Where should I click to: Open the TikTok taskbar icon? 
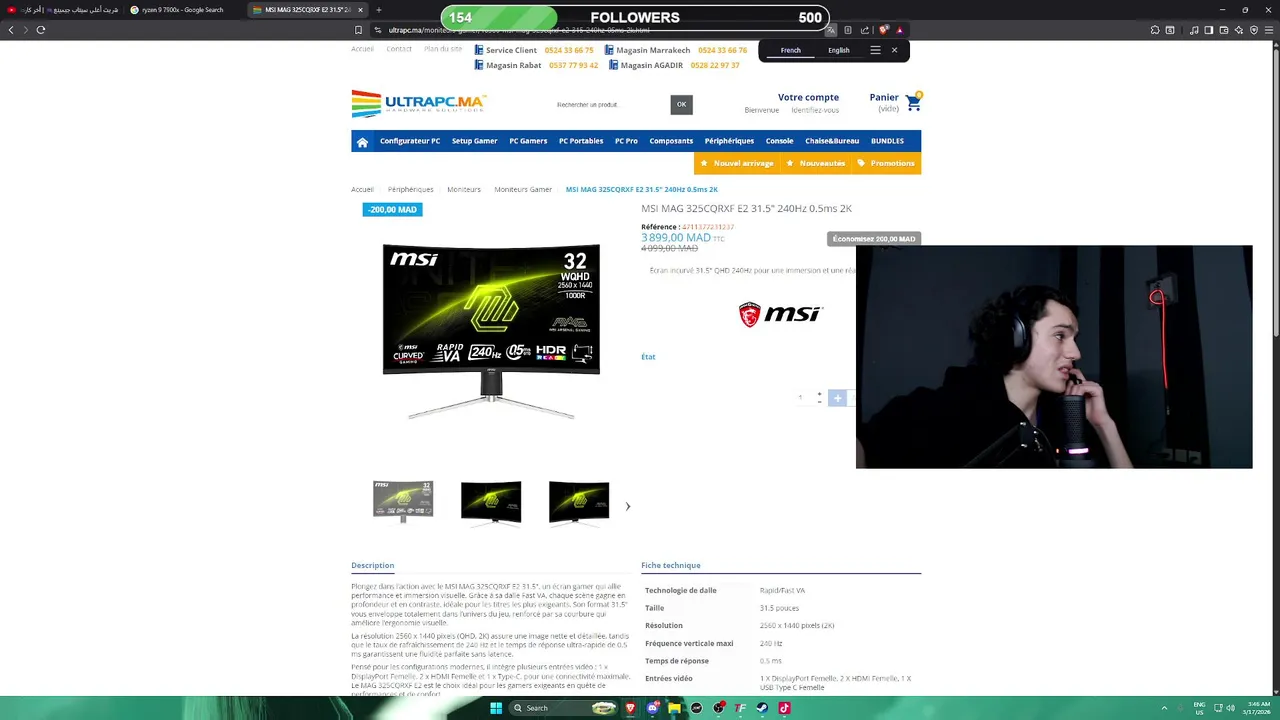784,708
